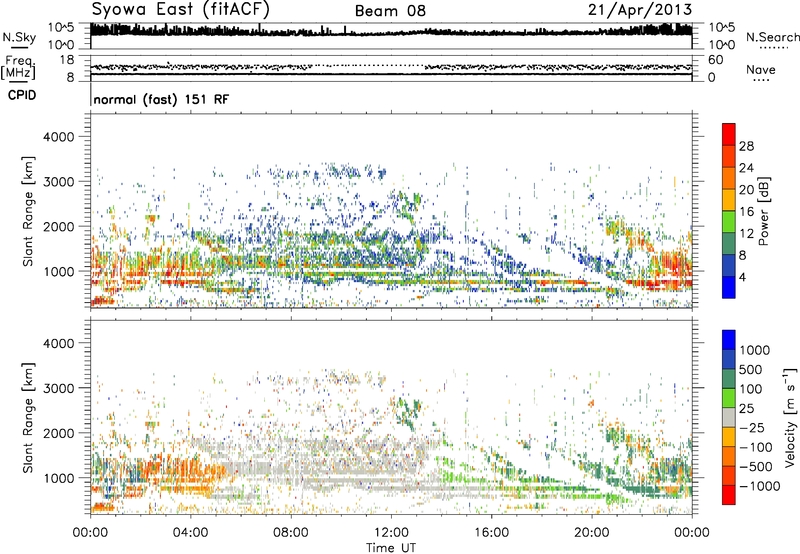Click the noise level strip plot
Screen dimensions: 800x554
[391, 36]
